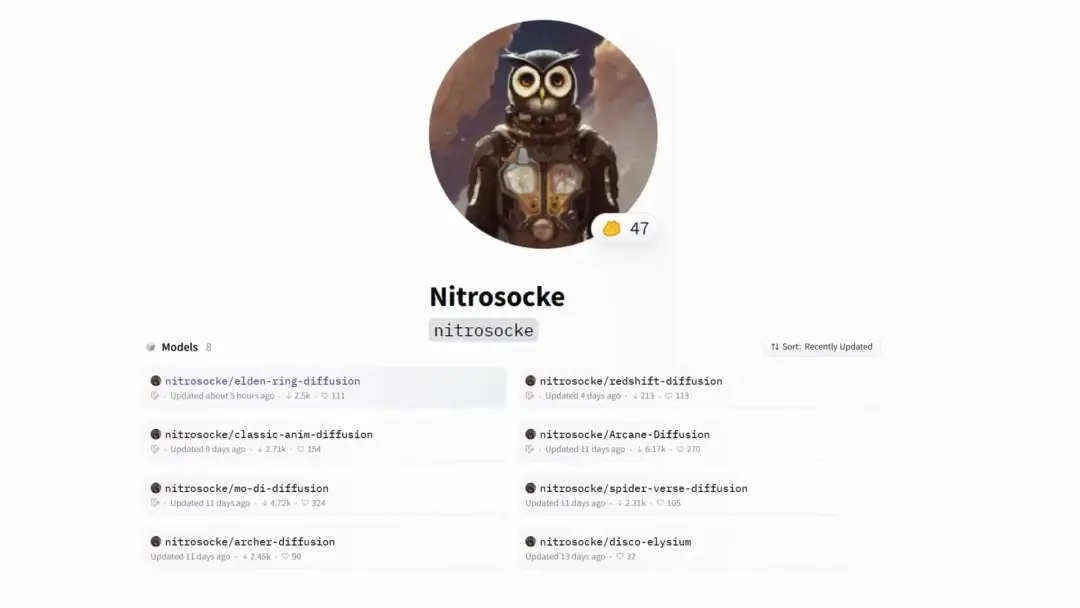Click the nitrosocke username badge
1080x608 pixels.
coord(484,331)
